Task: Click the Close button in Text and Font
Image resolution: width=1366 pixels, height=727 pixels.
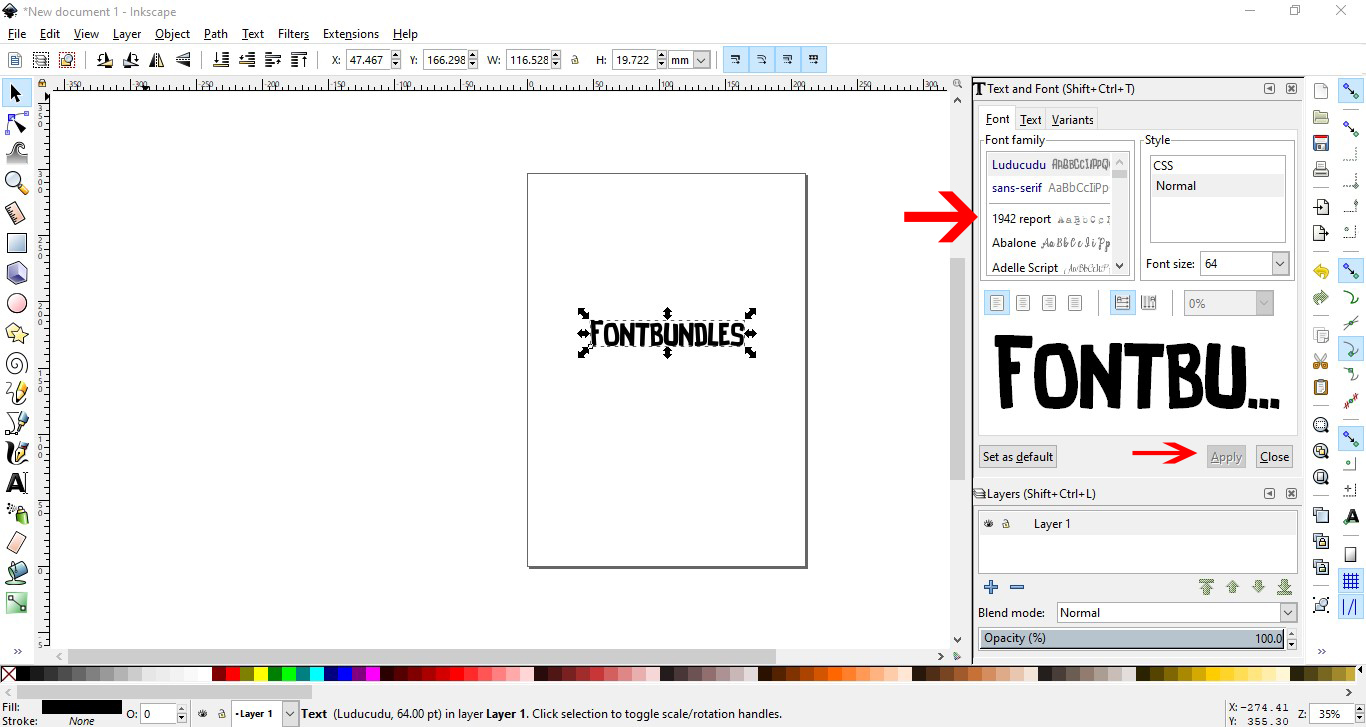Action: click(x=1274, y=457)
